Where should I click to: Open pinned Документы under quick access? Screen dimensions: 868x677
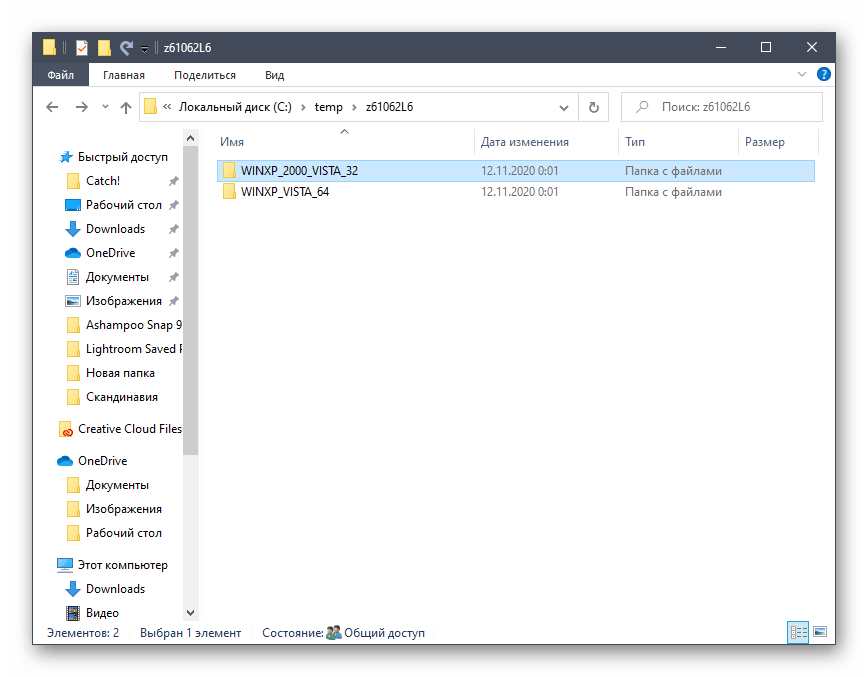click(117, 277)
